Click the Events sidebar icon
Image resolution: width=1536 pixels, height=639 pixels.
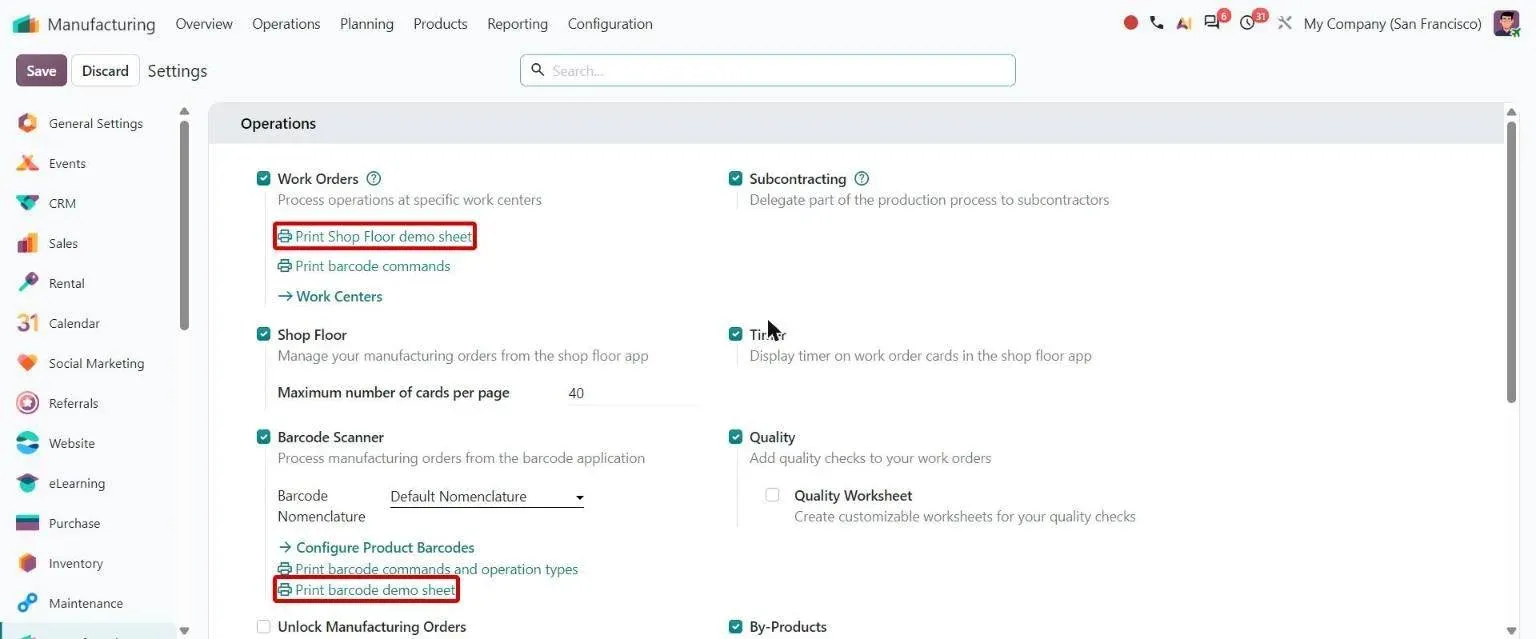point(28,163)
